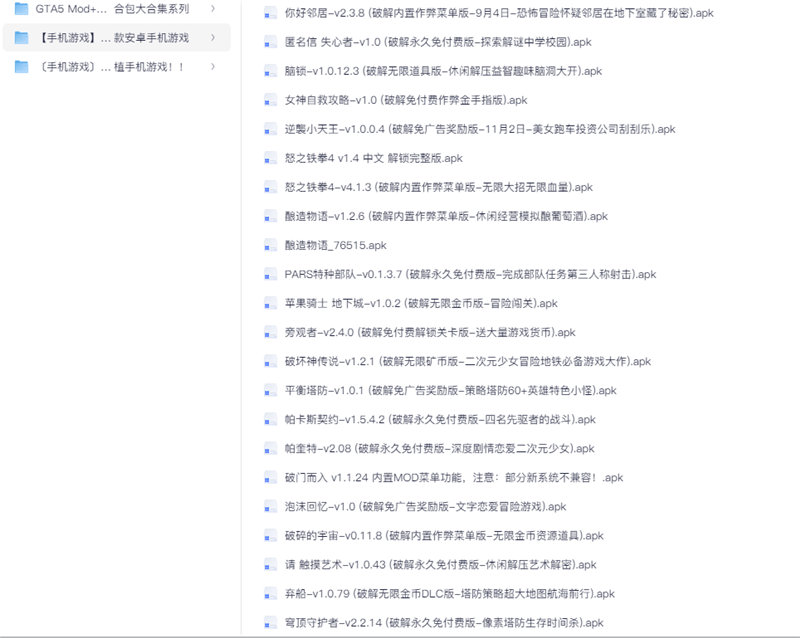Click file icon for 穹顶守护者-v2.2.14 apk

point(270,624)
